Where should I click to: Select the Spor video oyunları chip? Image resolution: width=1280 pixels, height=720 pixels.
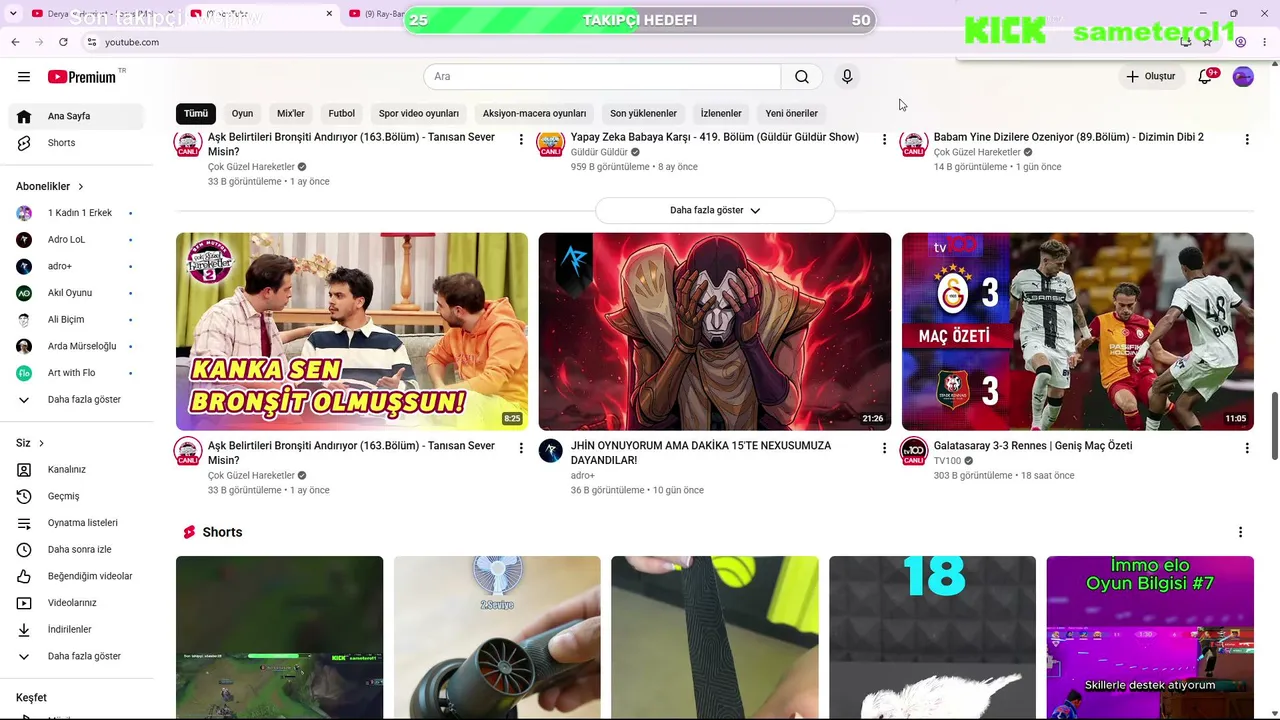pyautogui.click(x=419, y=113)
